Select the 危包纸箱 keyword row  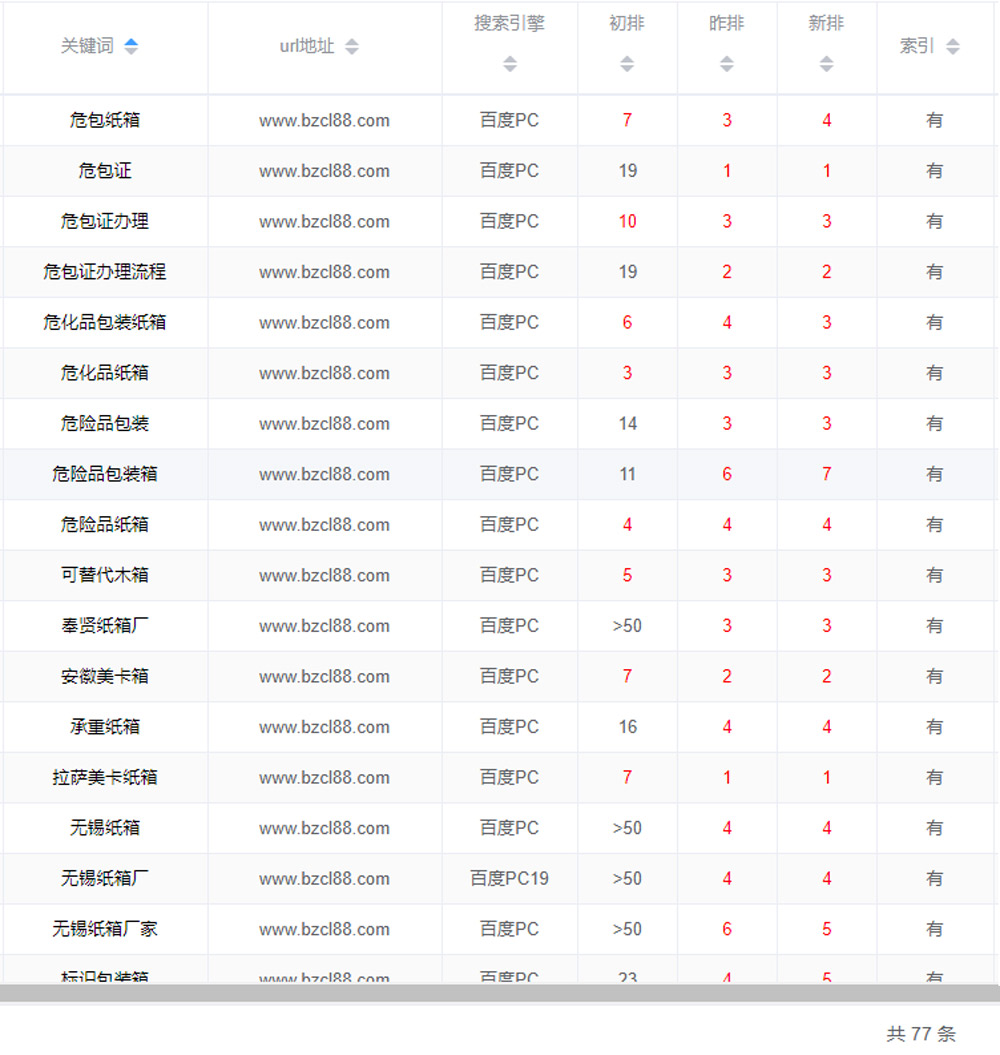coord(105,120)
